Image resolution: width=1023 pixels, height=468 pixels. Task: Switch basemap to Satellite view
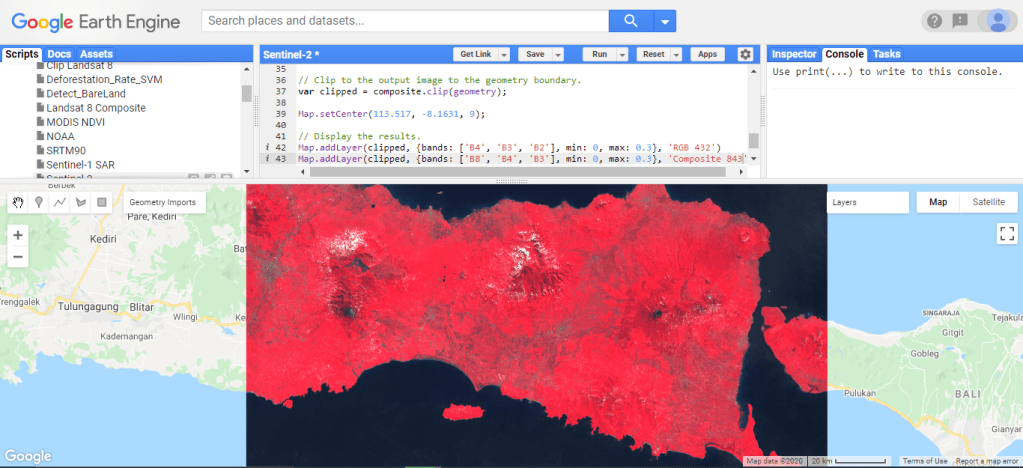tap(988, 202)
